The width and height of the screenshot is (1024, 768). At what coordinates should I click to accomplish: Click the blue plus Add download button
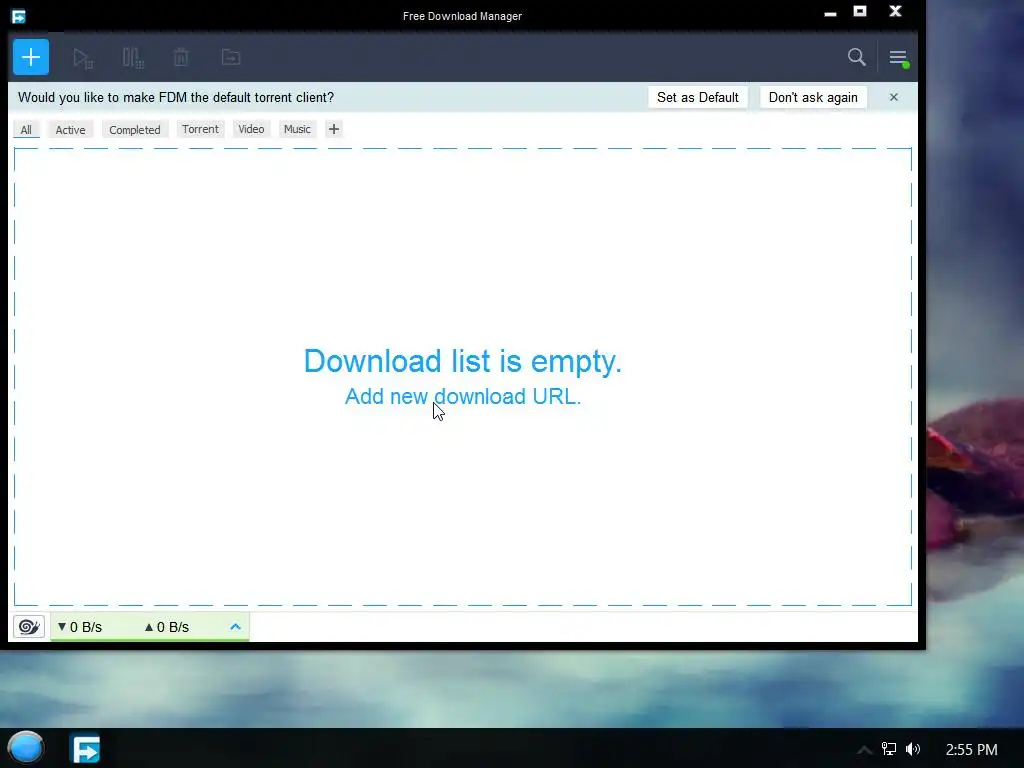click(31, 57)
